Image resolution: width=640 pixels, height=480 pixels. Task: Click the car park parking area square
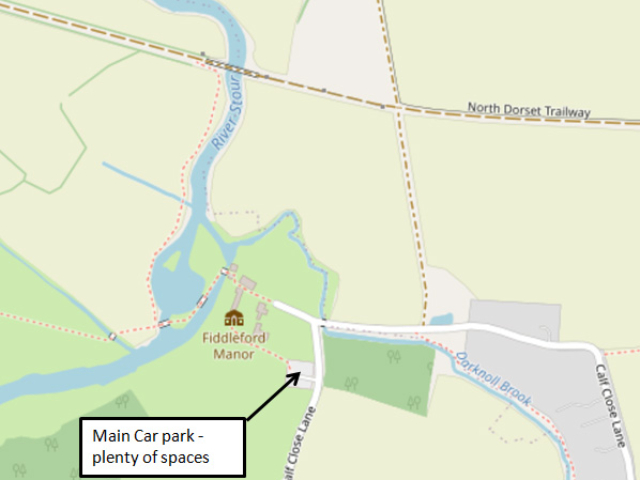[301, 368]
